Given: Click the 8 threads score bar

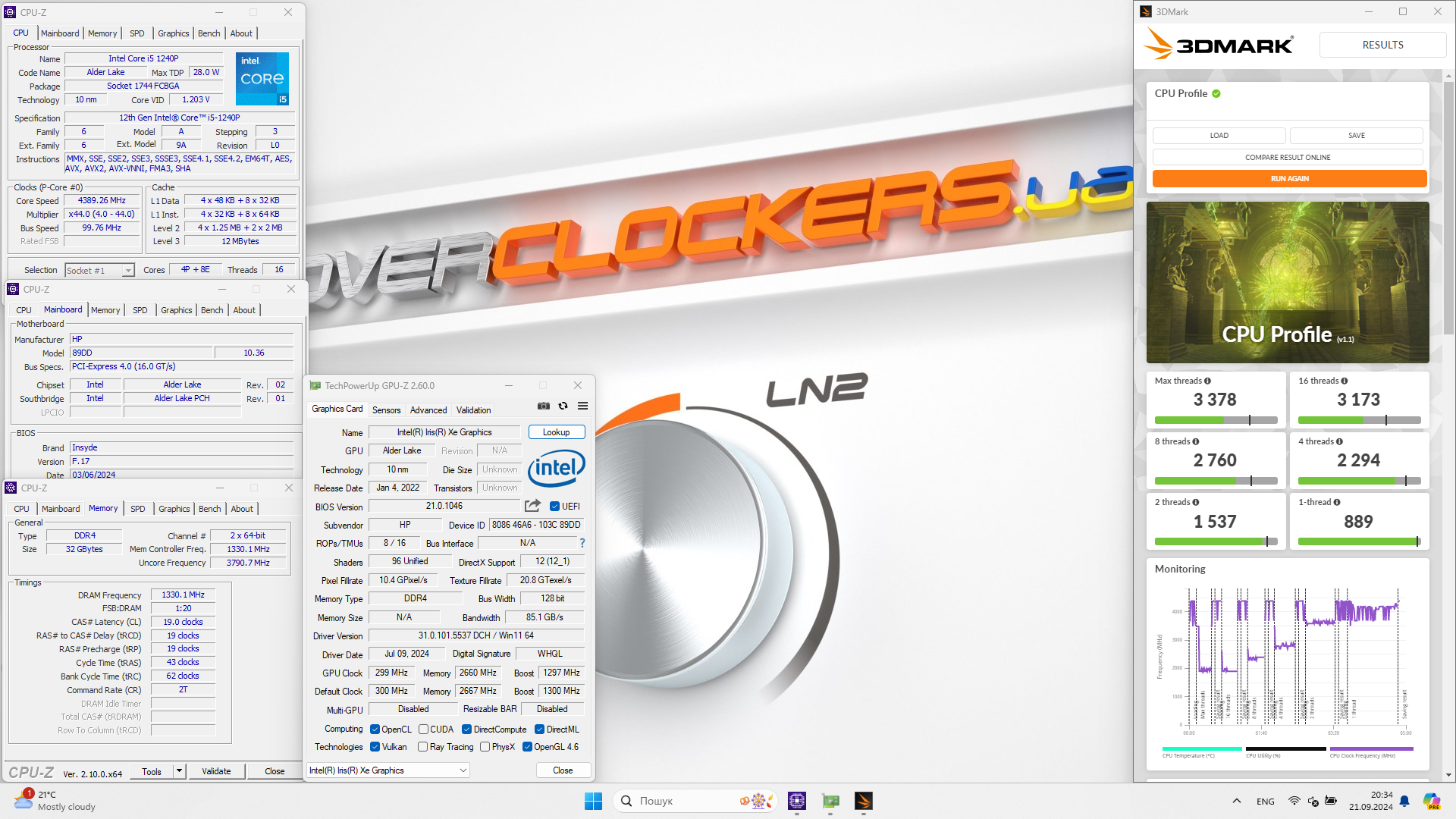Looking at the screenshot, I should tap(1216, 481).
